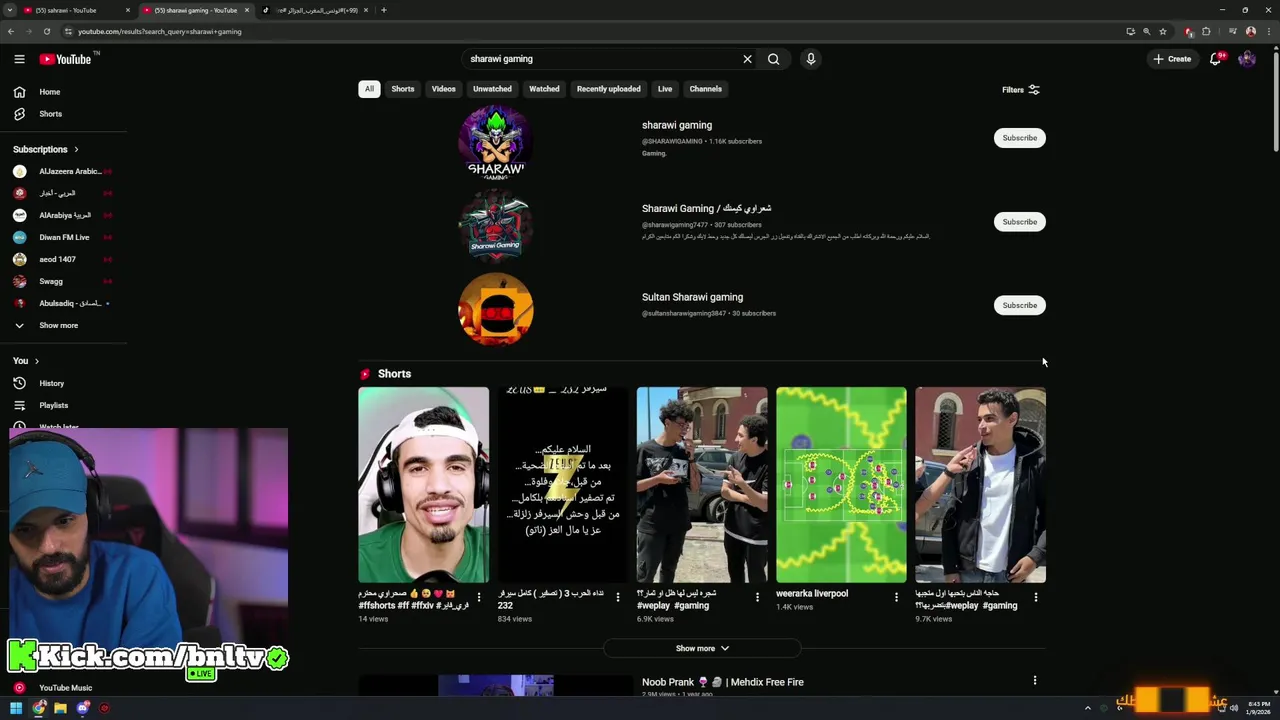
Task: Open new browser tab with plus icon
Action: [x=384, y=10]
